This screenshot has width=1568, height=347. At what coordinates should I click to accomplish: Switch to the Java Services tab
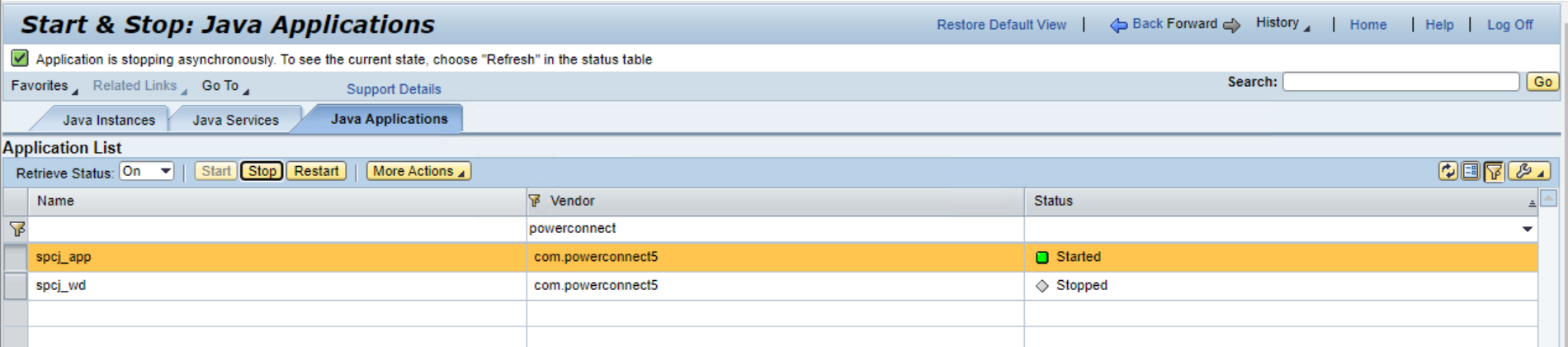(x=235, y=120)
